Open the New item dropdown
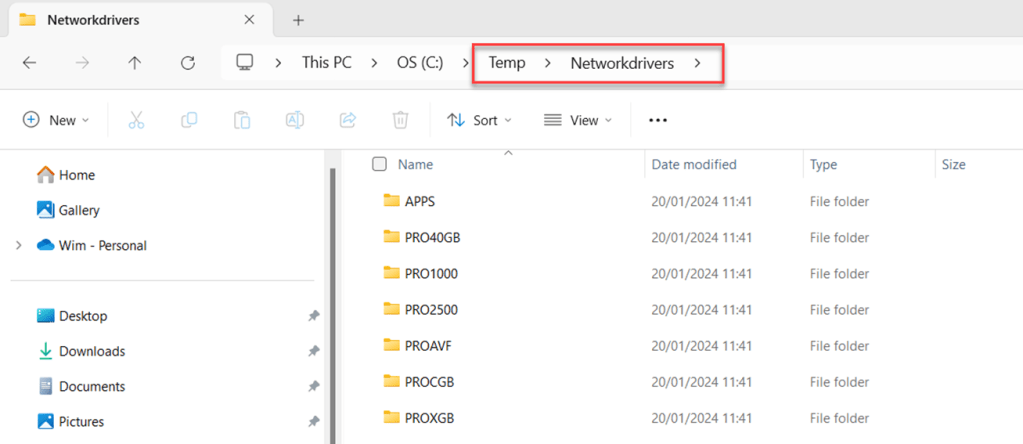Image resolution: width=1023 pixels, height=444 pixels. (x=56, y=120)
